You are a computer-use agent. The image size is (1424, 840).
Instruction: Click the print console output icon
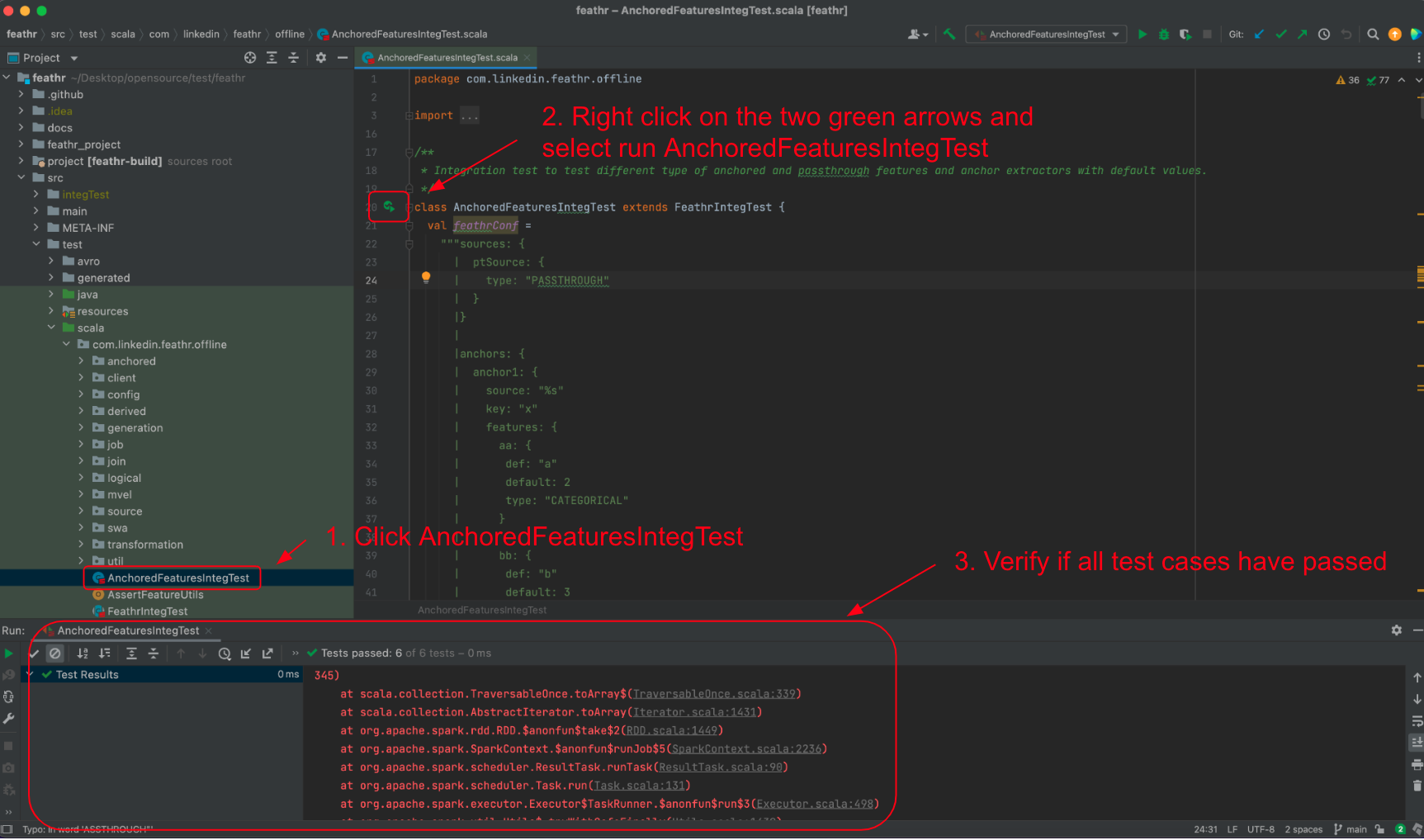pyautogui.click(x=1417, y=764)
